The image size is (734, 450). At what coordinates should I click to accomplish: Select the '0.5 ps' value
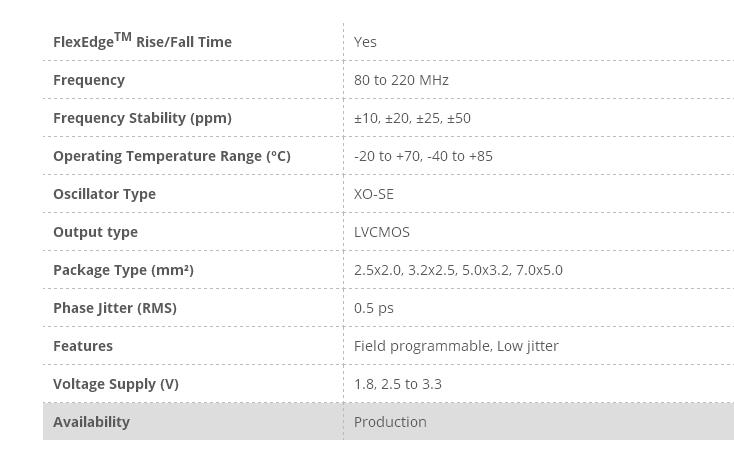coord(374,308)
